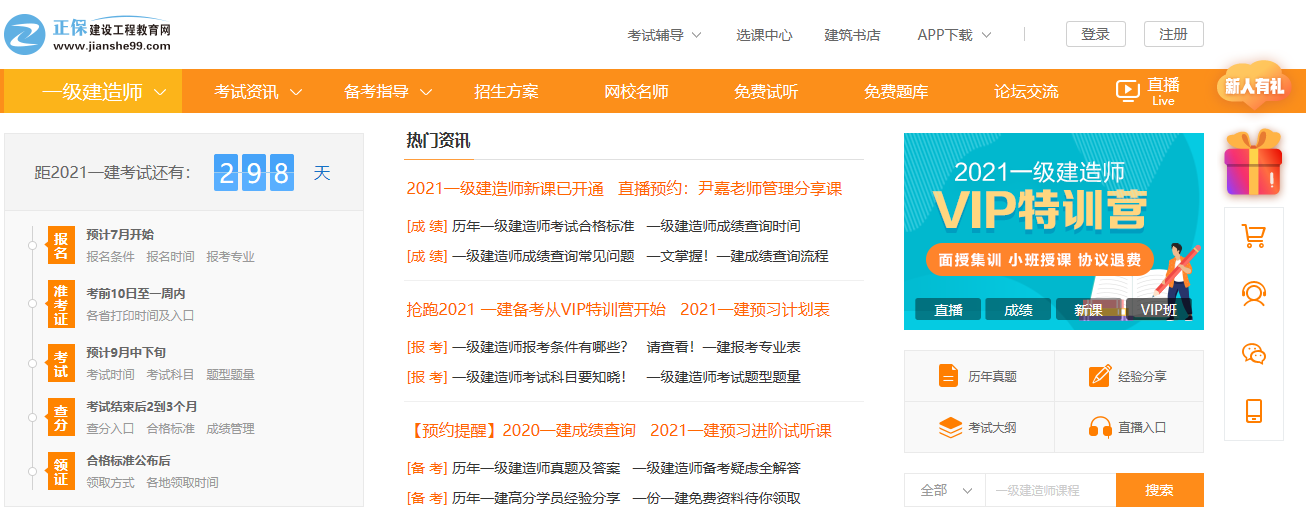The height and width of the screenshot is (518, 1306).
Task: Click the 一级建造师课程 search input field
Action: pos(1050,490)
